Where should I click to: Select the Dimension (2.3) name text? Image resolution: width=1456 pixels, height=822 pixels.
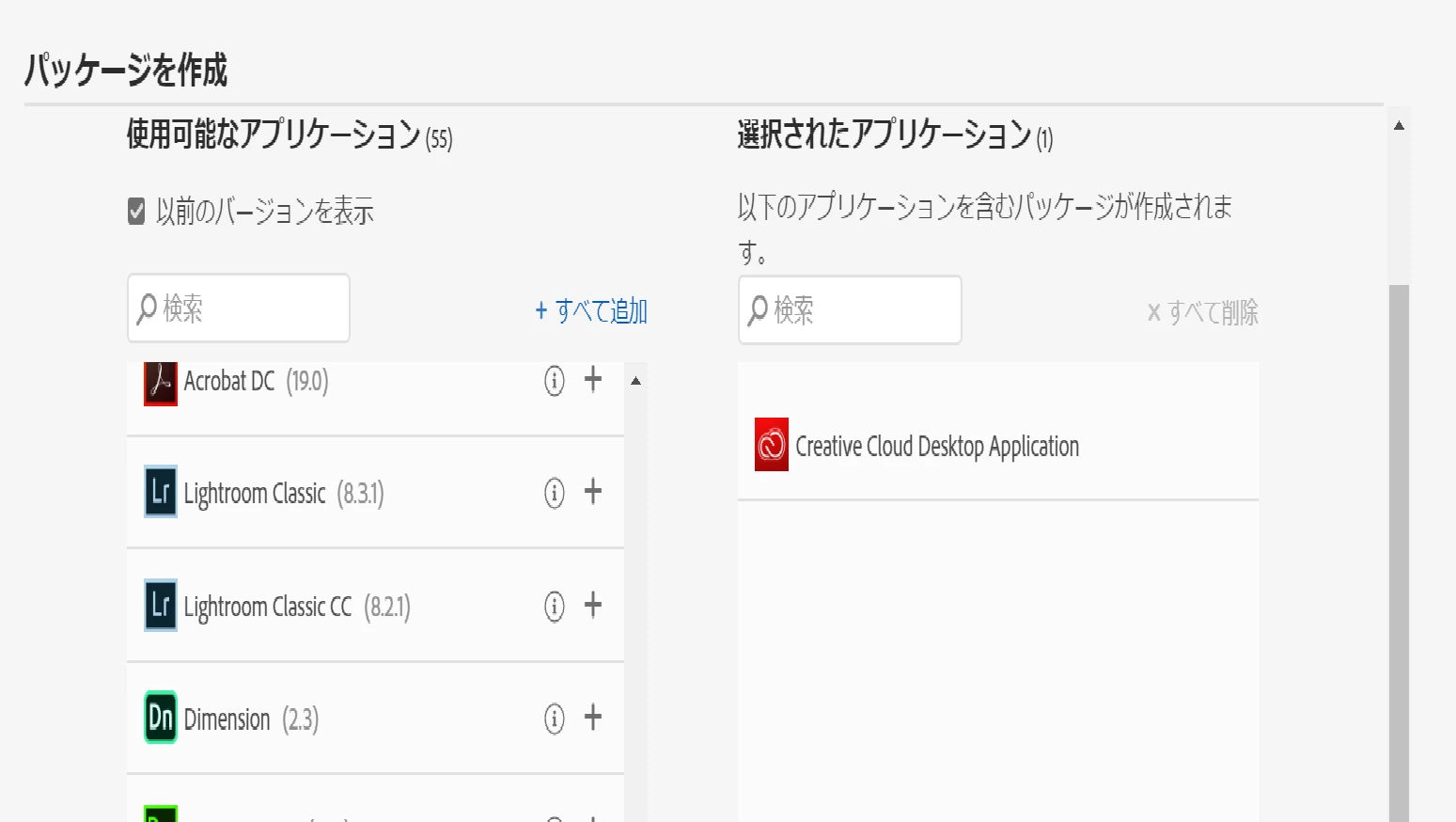[251, 720]
